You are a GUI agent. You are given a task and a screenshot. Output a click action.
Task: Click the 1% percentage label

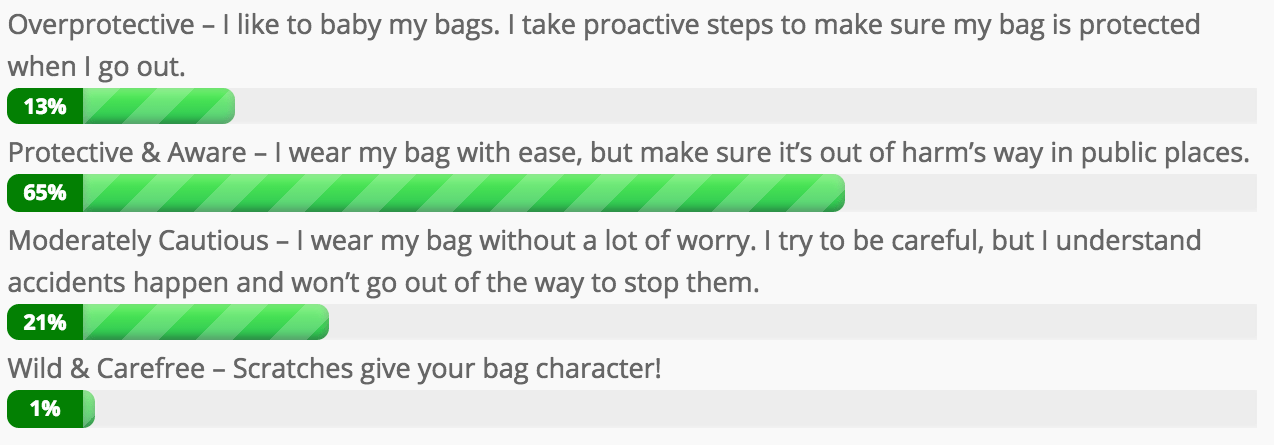click(44, 408)
